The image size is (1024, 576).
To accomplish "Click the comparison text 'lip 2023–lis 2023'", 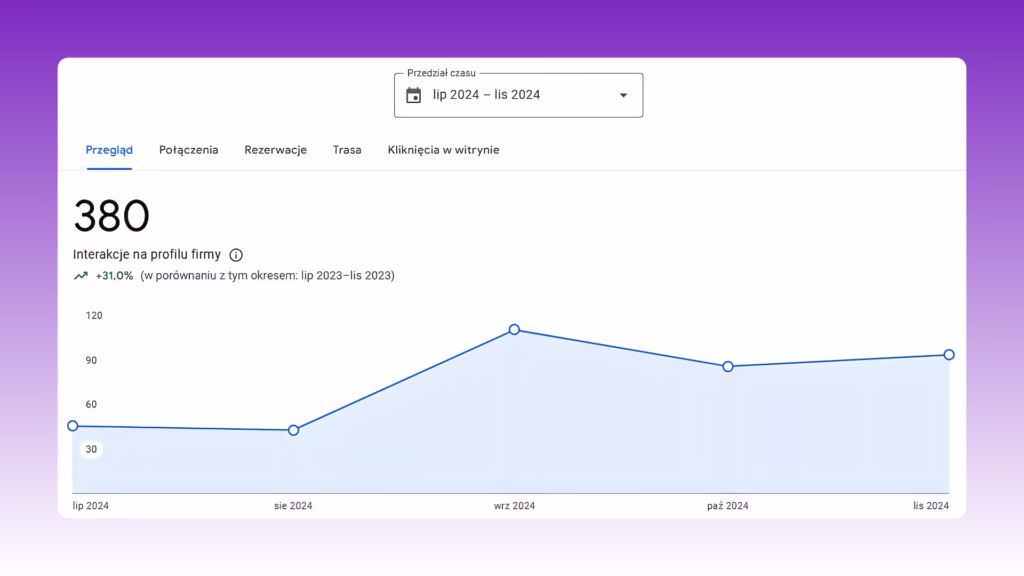I will 346,276.
